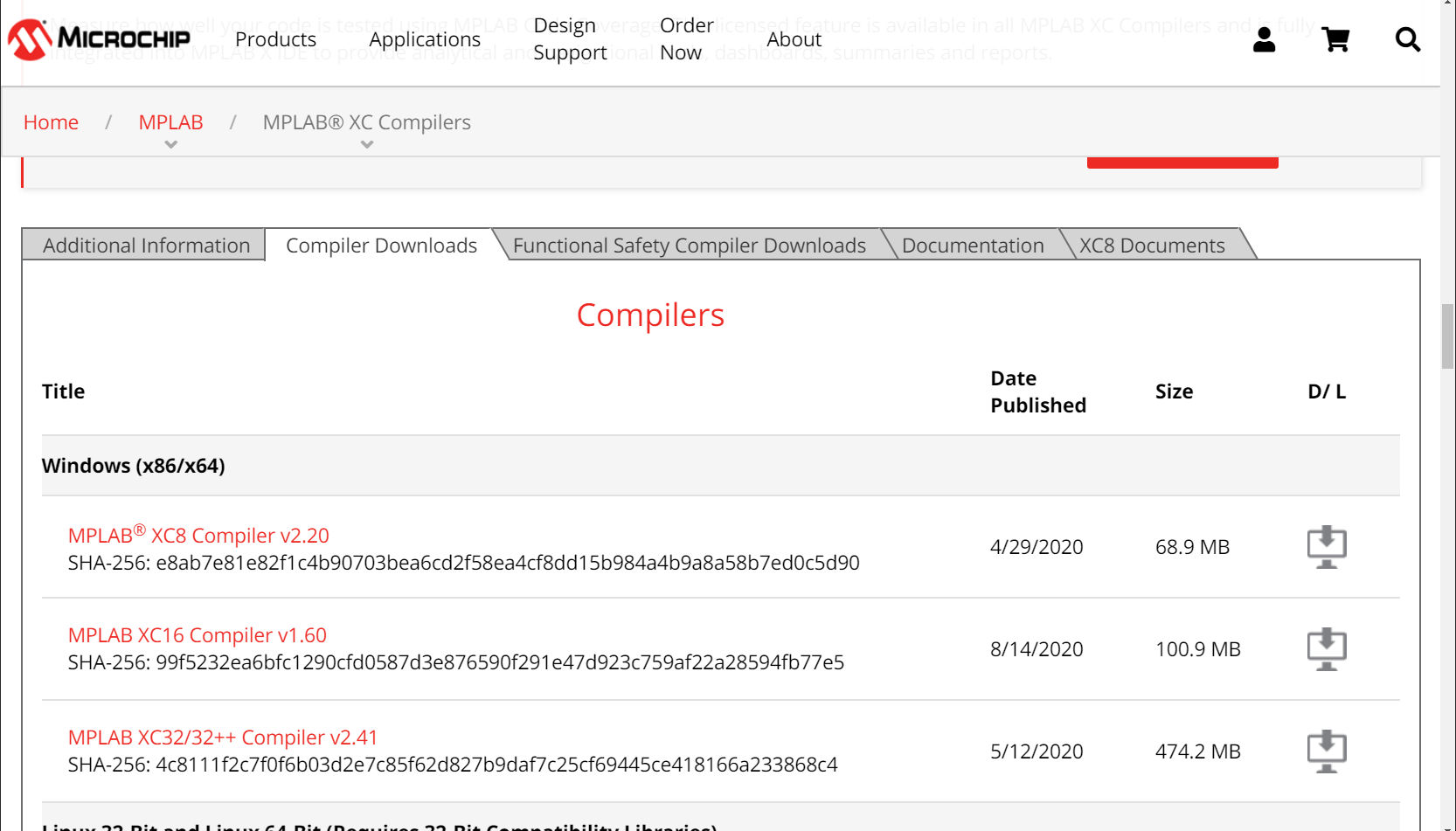Click the search magnifier icon
The height and width of the screenshot is (831, 1456).
pos(1407,38)
